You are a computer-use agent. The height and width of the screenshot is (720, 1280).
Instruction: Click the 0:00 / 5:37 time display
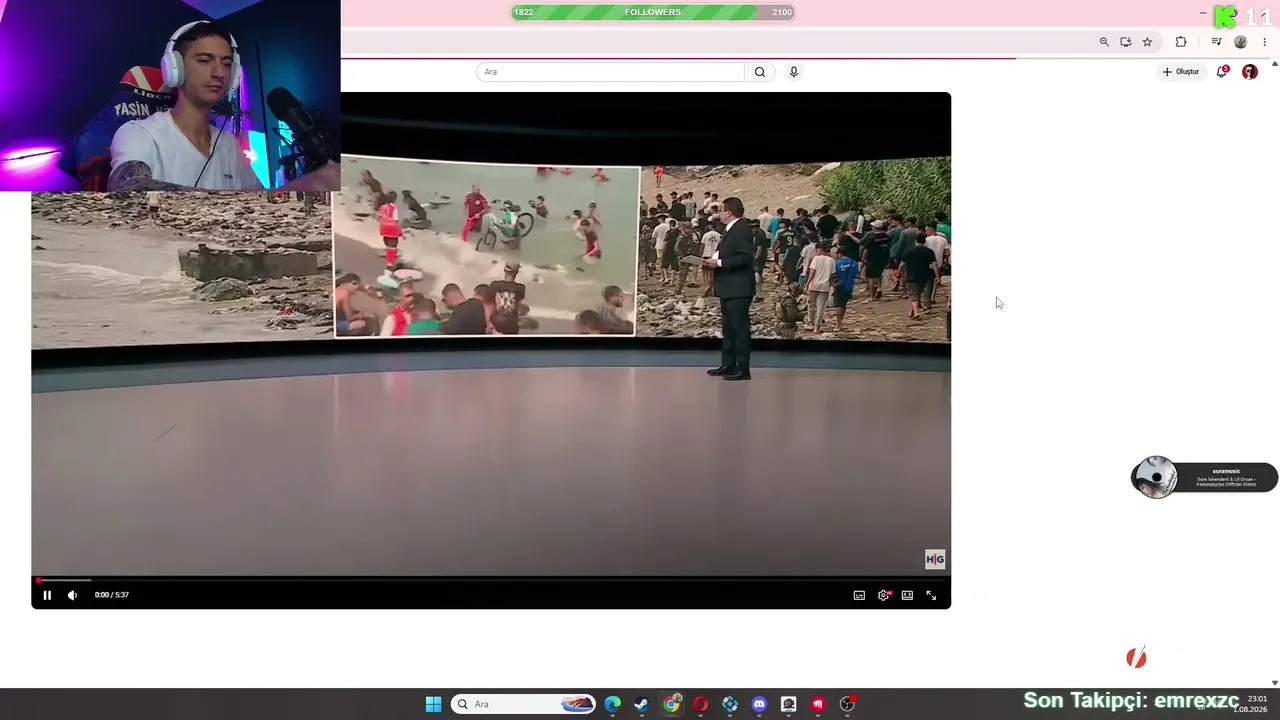[112, 595]
